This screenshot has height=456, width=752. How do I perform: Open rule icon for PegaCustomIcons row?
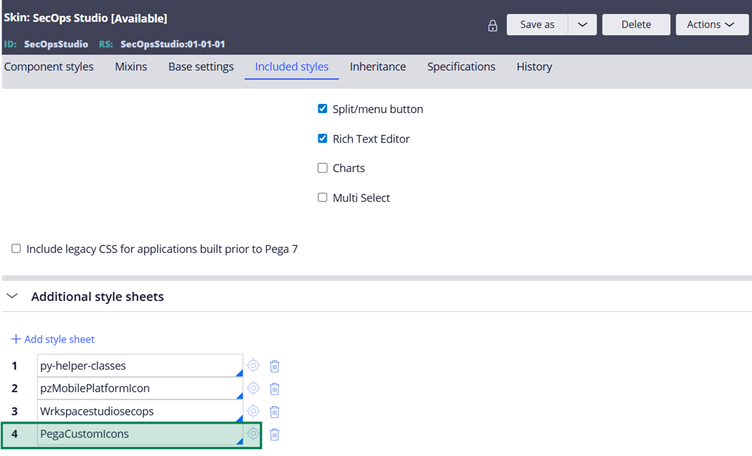[x=253, y=434]
